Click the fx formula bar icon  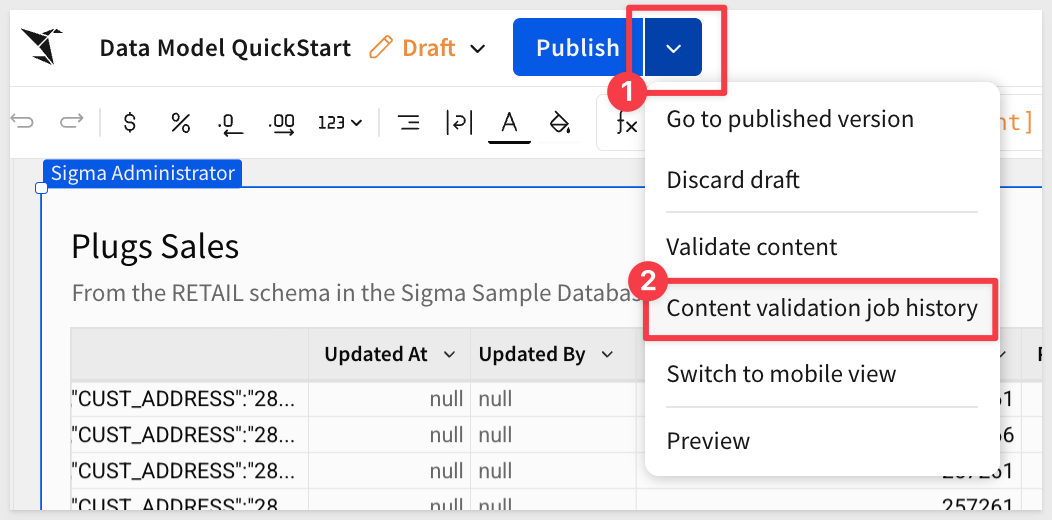tap(626, 123)
